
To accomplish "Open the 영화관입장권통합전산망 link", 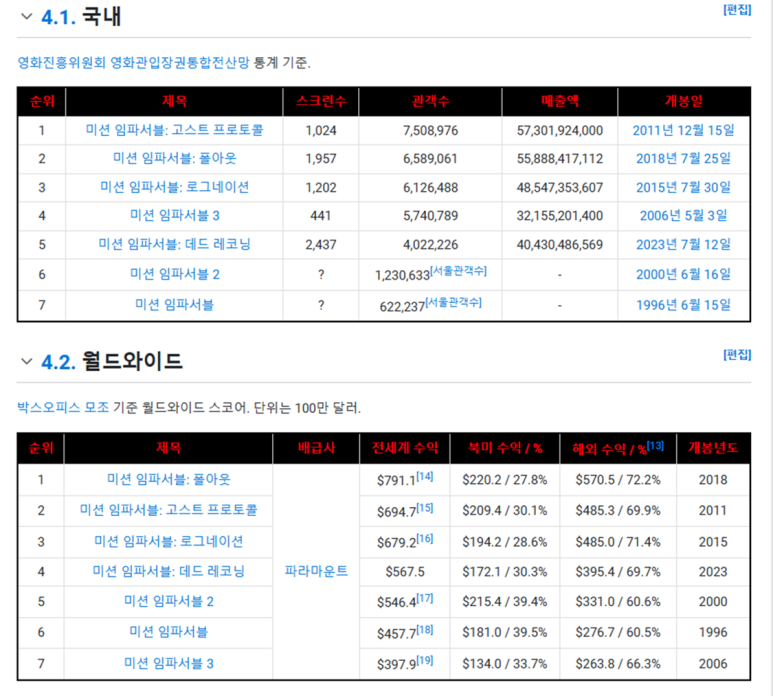I will pos(180,63).
